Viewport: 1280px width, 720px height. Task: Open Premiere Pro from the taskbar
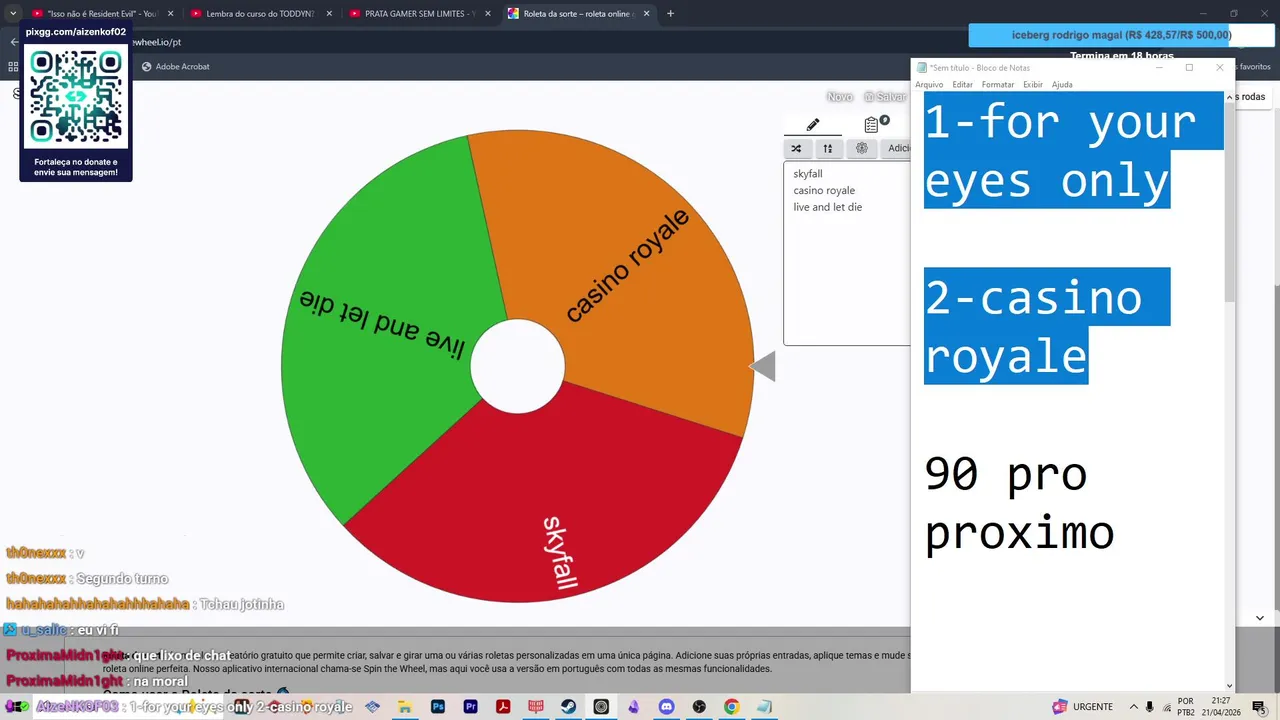[470, 707]
